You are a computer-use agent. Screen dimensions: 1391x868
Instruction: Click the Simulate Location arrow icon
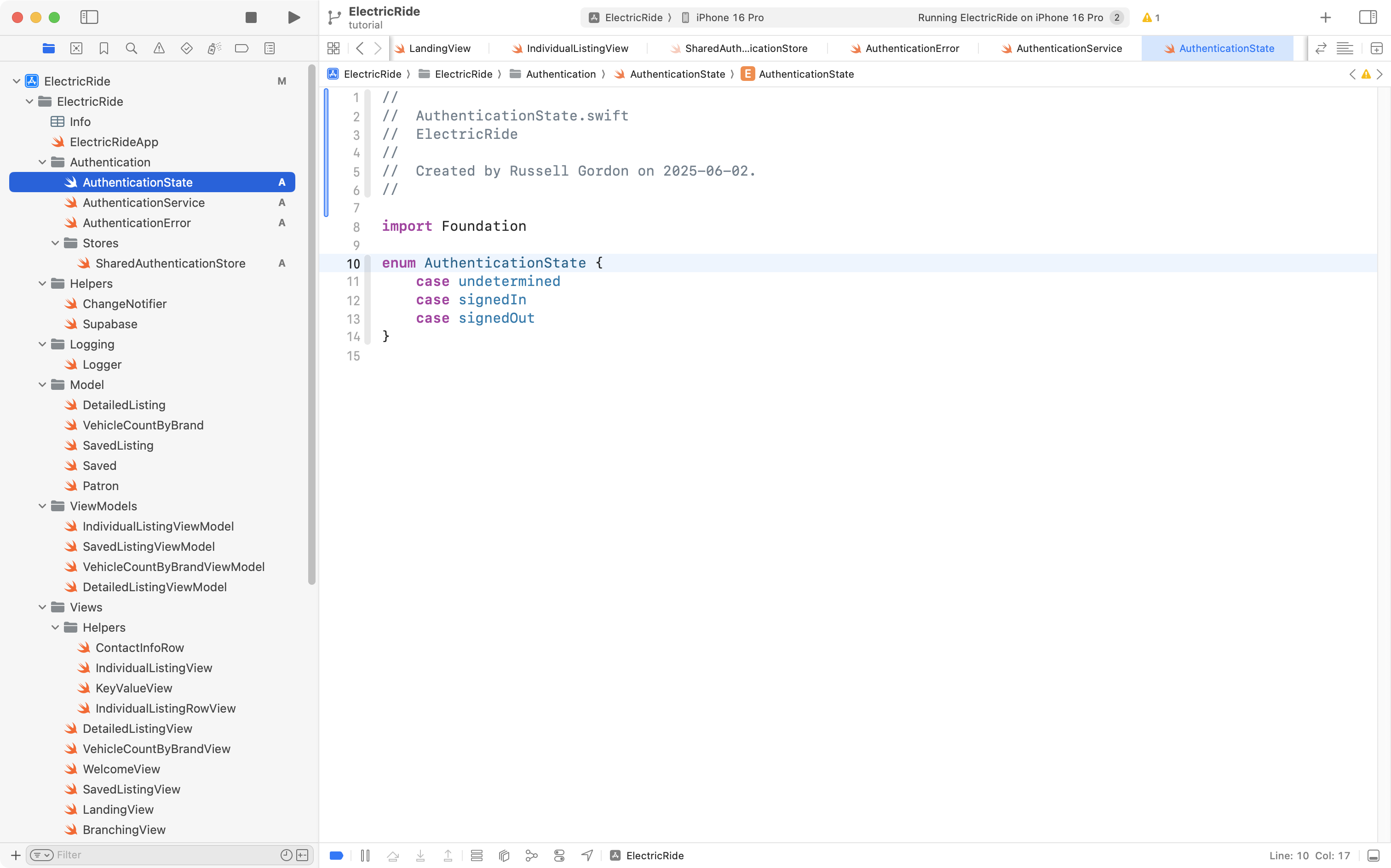[x=587, y=856]
